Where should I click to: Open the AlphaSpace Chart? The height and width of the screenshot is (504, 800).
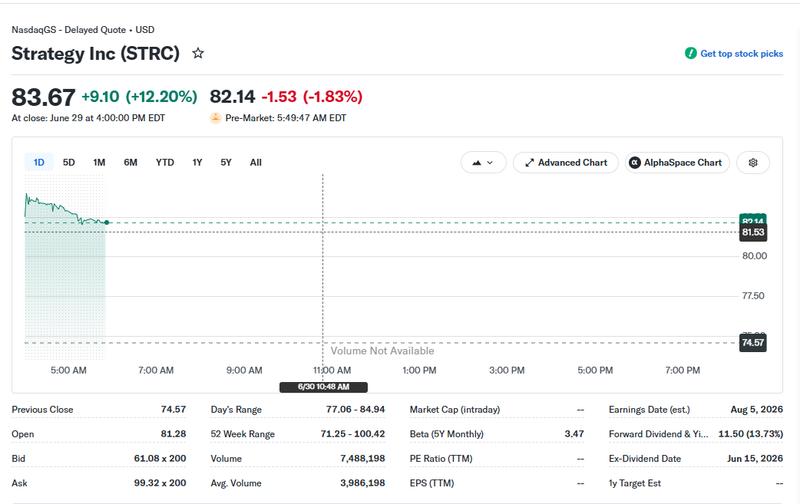(x=678, y=163)
